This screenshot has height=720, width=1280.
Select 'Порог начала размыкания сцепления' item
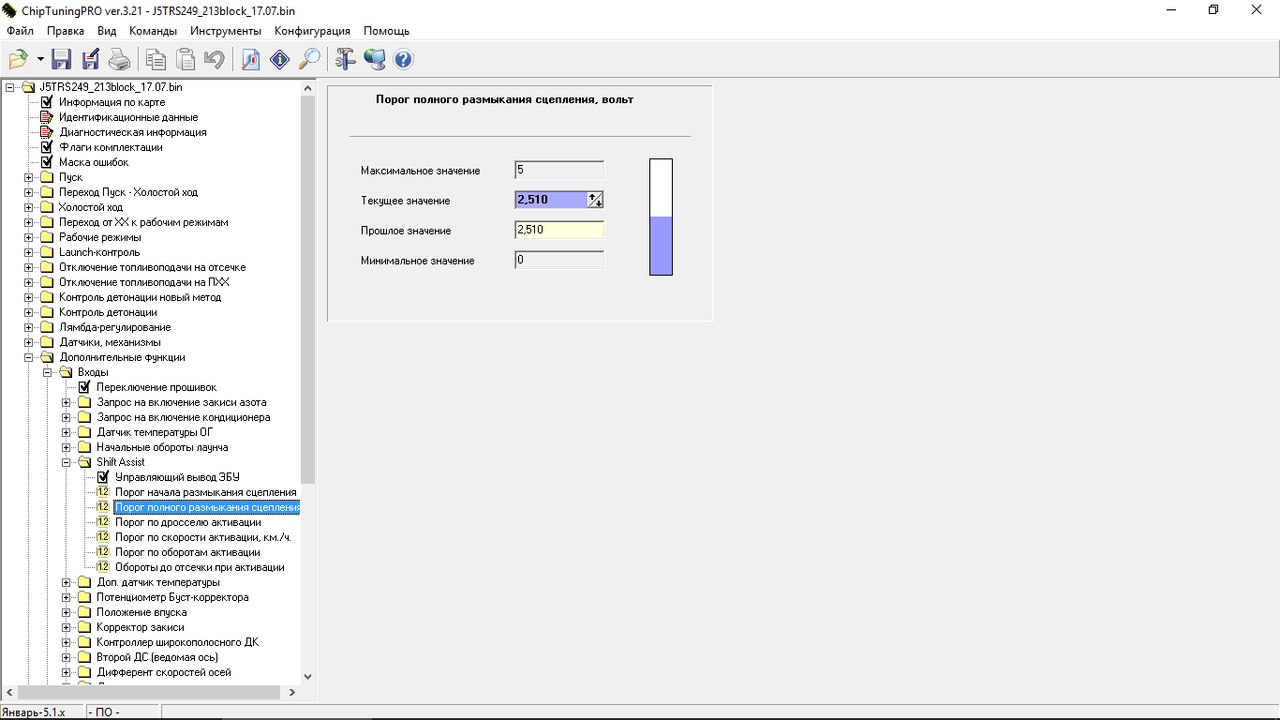(x=205, y=492)
